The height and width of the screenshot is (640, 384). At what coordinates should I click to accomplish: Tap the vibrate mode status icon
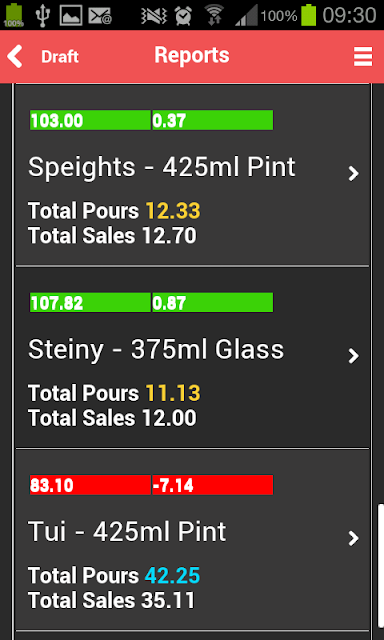154,16
